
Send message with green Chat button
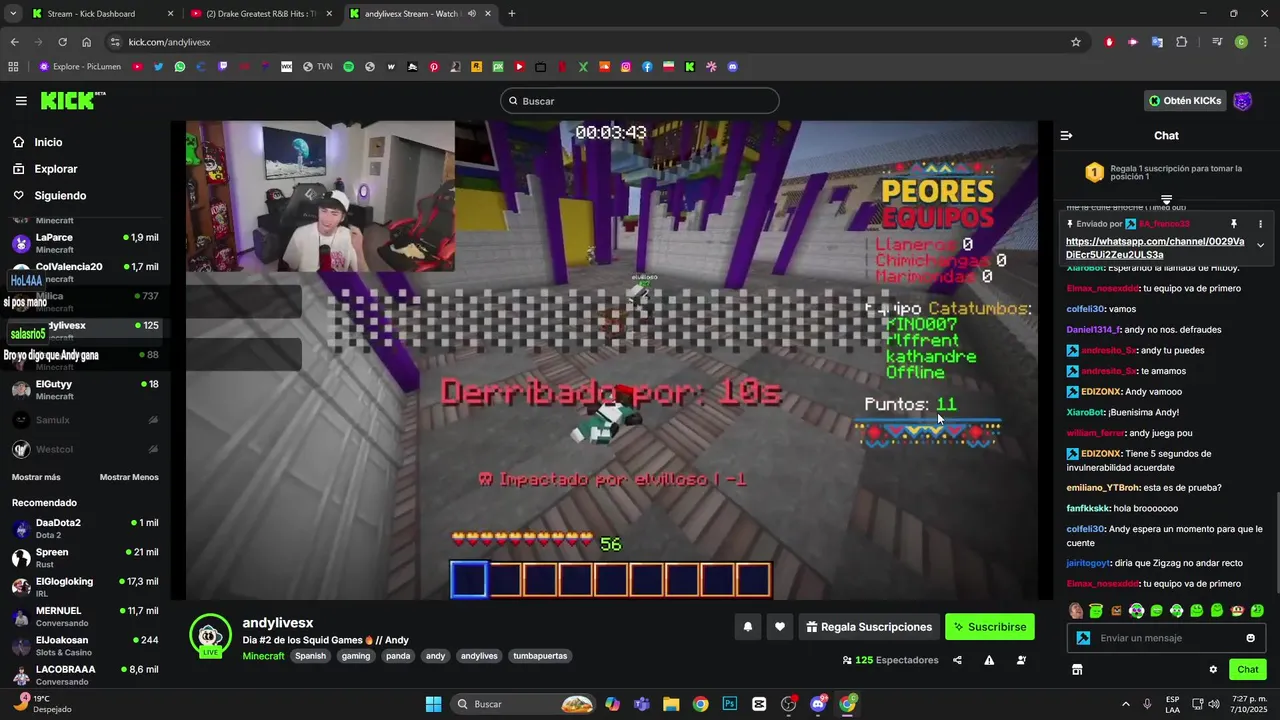point(1248,670)
